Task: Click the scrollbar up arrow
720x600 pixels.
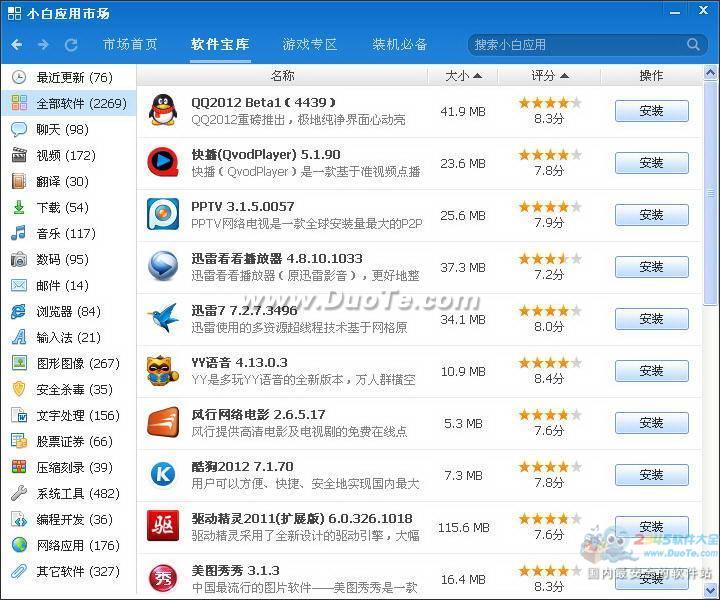Action: pos(710,73)
